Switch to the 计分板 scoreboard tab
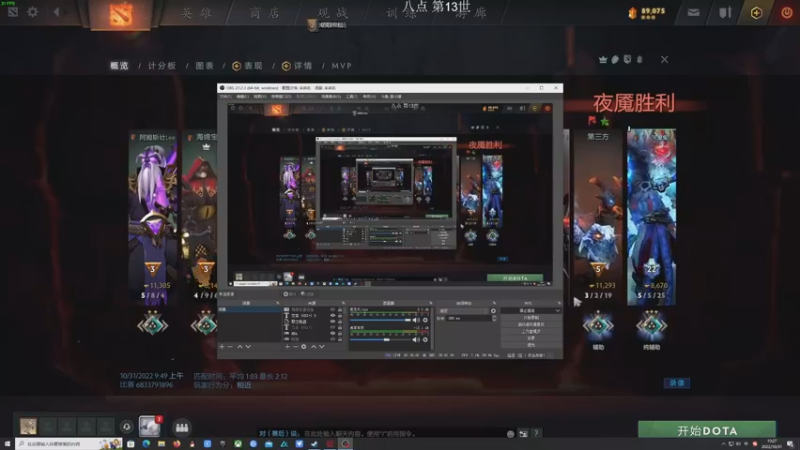This screenshot has height=450, width=800. (162, 66)
